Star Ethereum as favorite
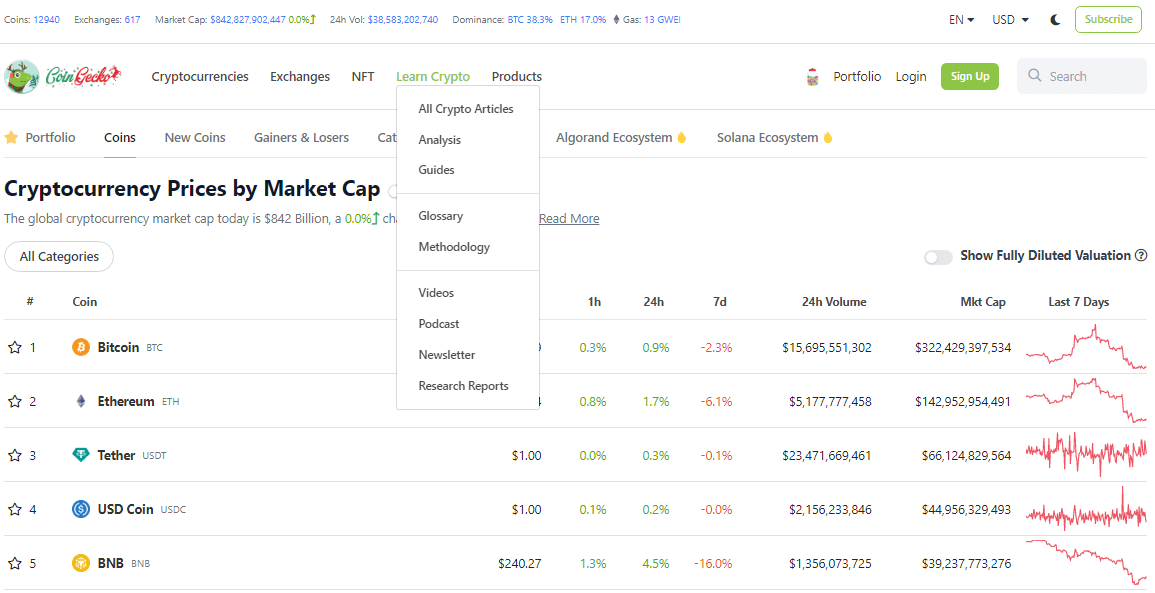 [15, 401]
